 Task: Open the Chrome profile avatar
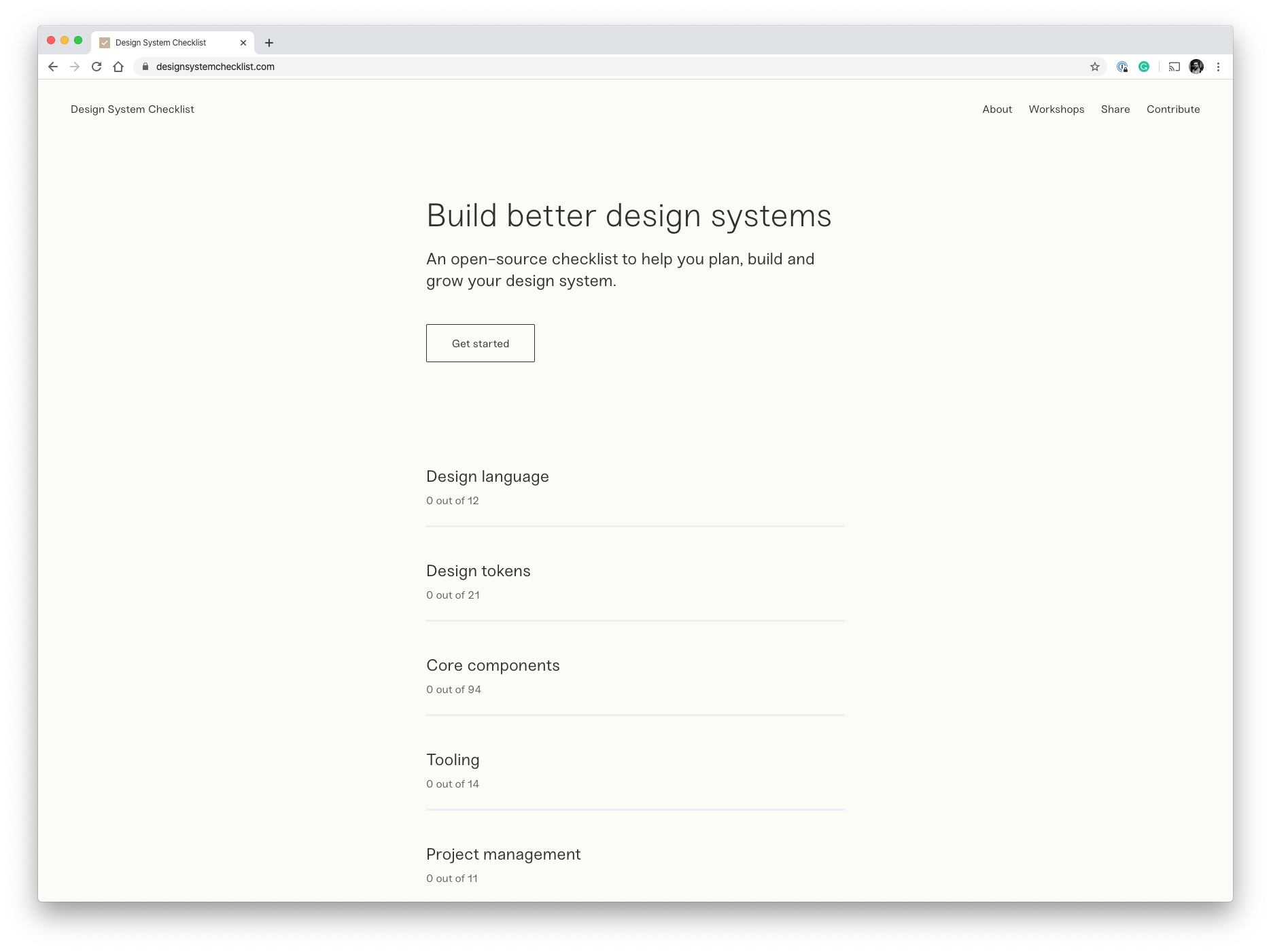pos(1195,67)
